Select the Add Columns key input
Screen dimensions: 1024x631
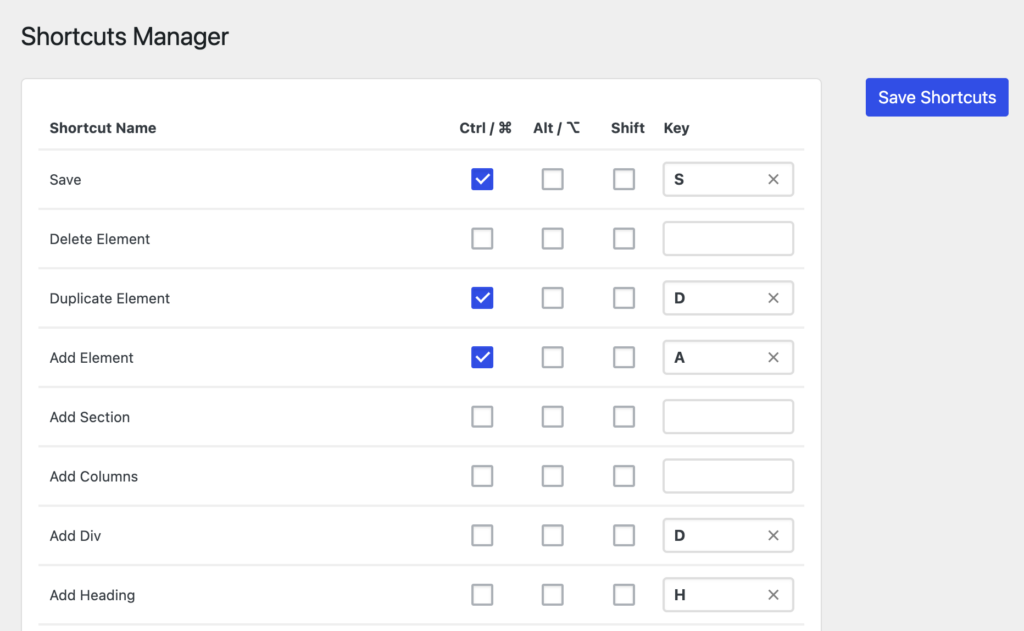coord(728,476)
